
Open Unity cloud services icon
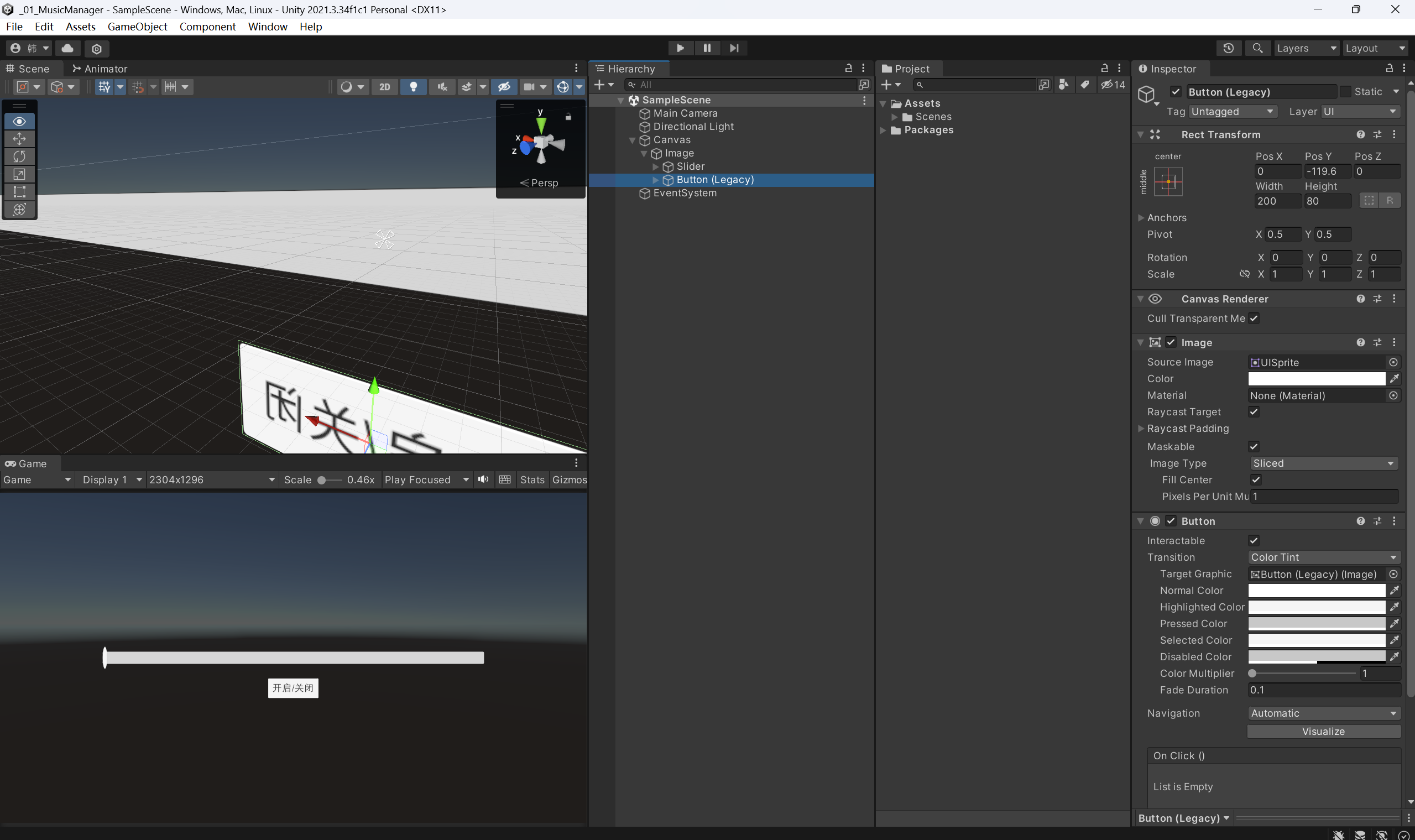tap(67, 48)
